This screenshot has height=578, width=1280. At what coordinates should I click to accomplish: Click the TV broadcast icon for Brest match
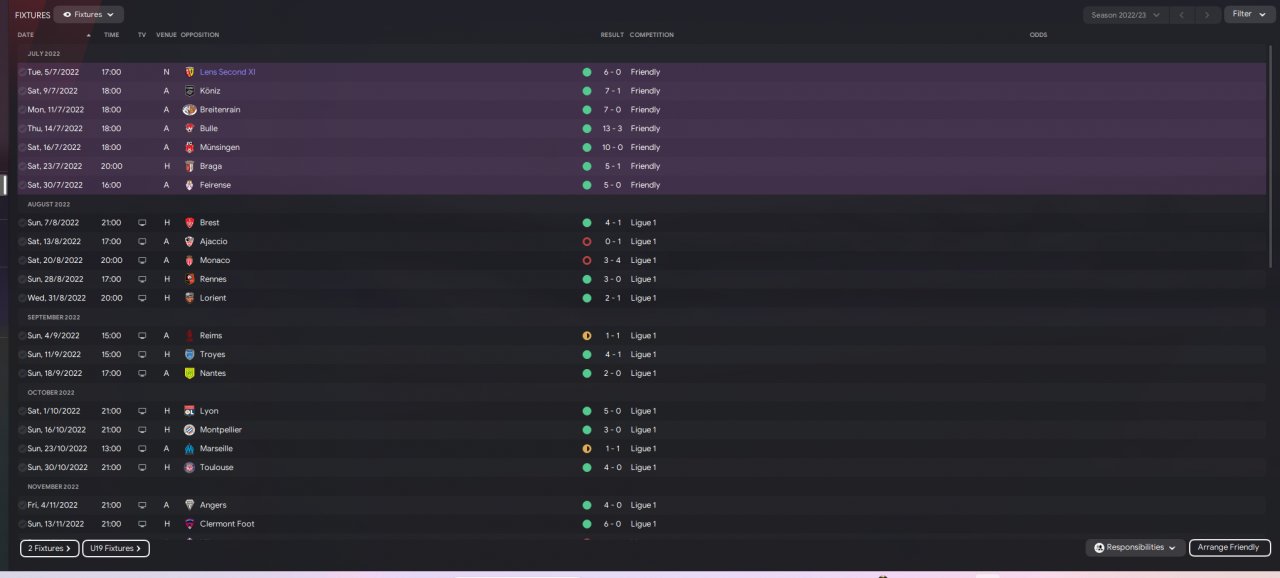tap(142, 223)
